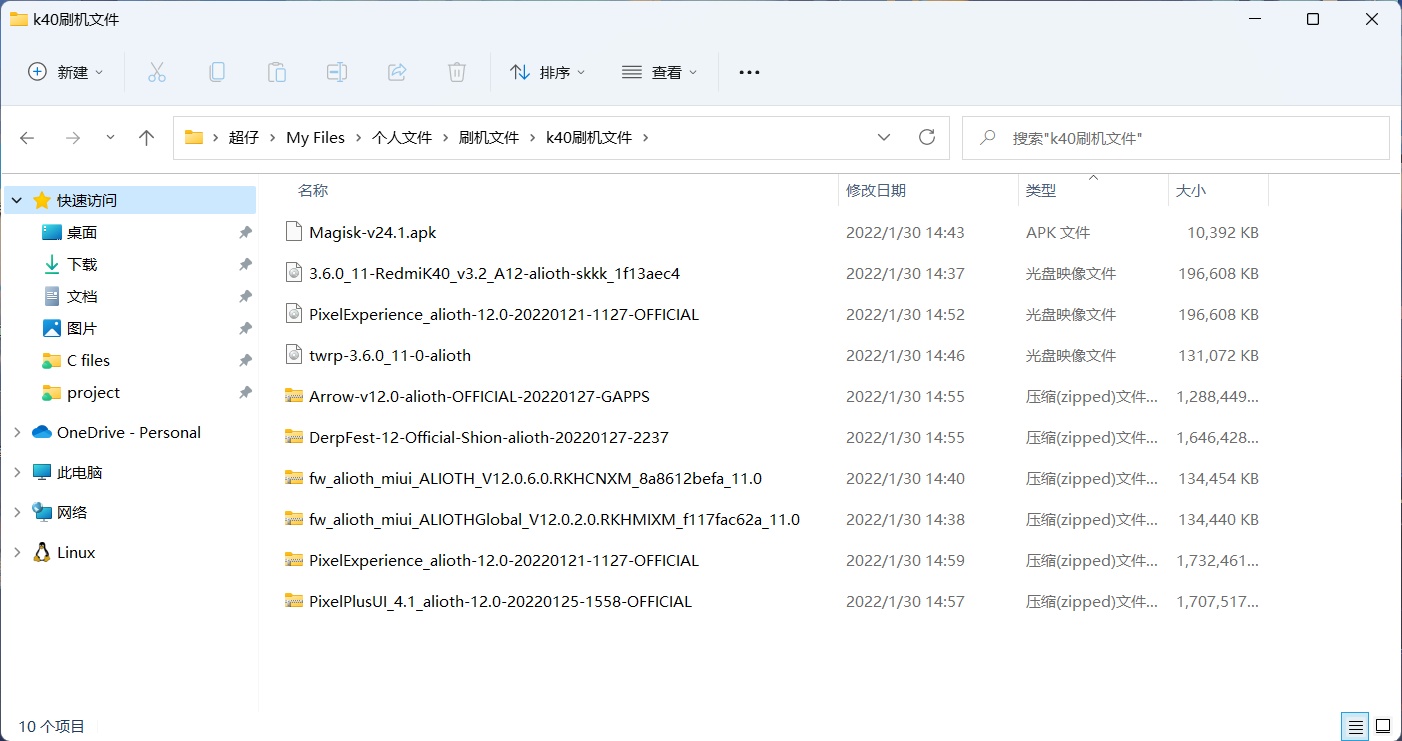This screenshot has height=741, width=1402.
Task: Expand the OneDrive - Personal tree node
Action: [x=17, y=433]
